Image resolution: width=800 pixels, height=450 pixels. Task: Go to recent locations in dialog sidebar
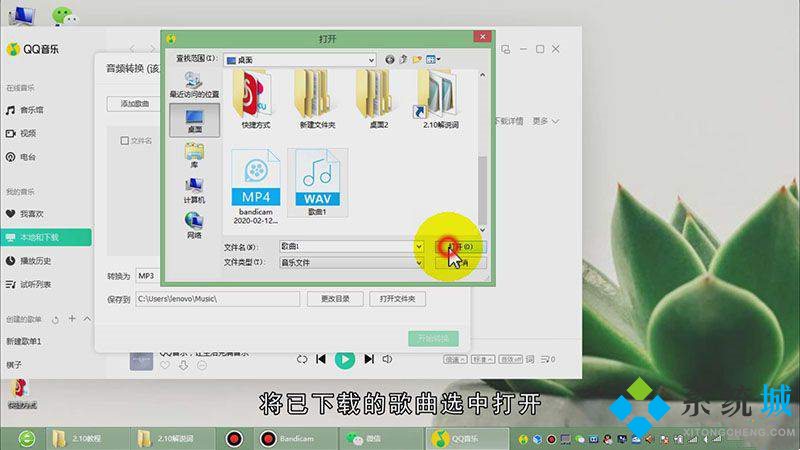[194, 85]
